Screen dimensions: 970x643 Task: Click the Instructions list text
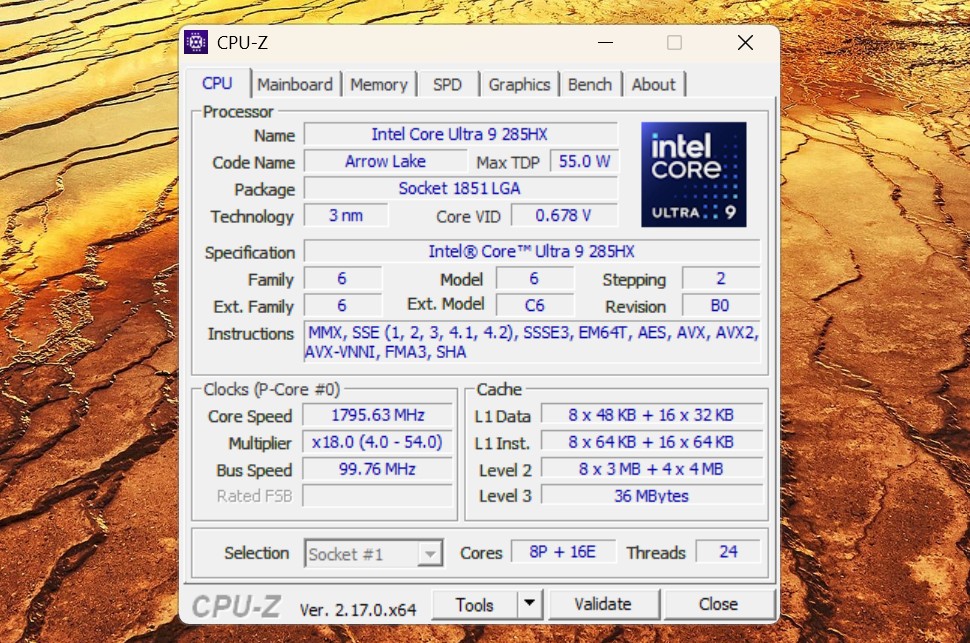tap(531, 342)
